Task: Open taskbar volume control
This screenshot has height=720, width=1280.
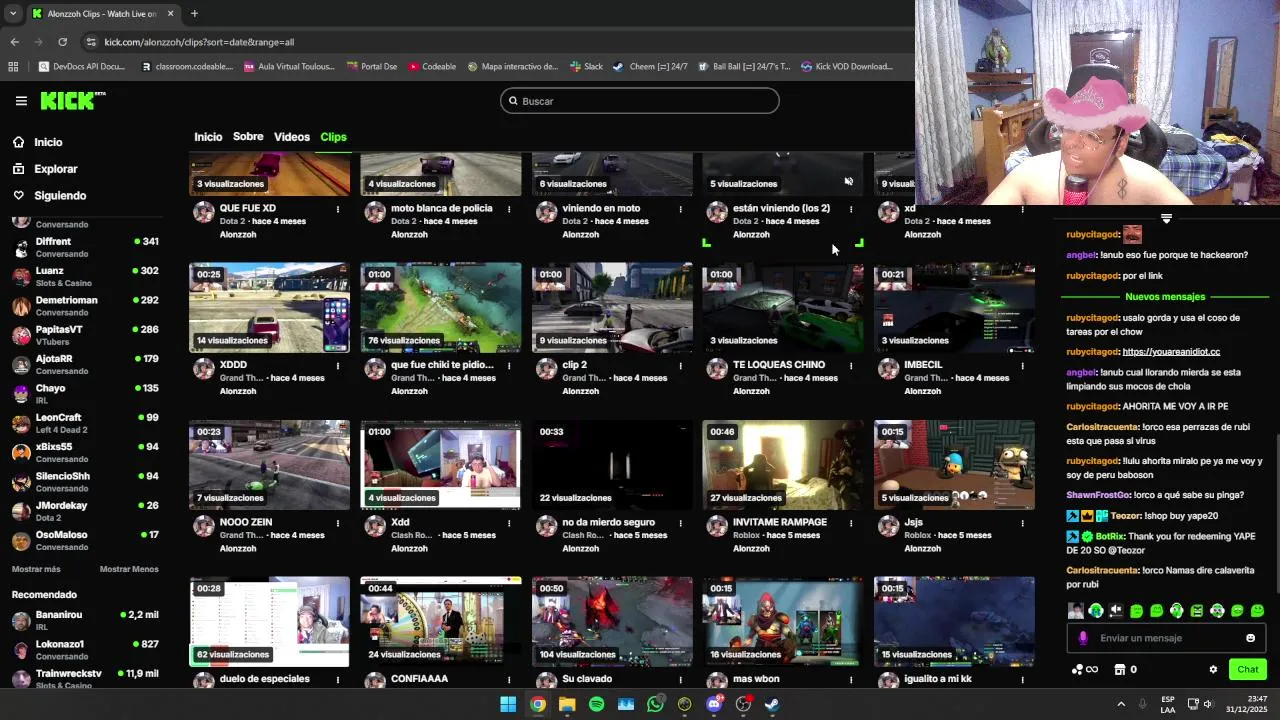Action: pos(1207,704)
